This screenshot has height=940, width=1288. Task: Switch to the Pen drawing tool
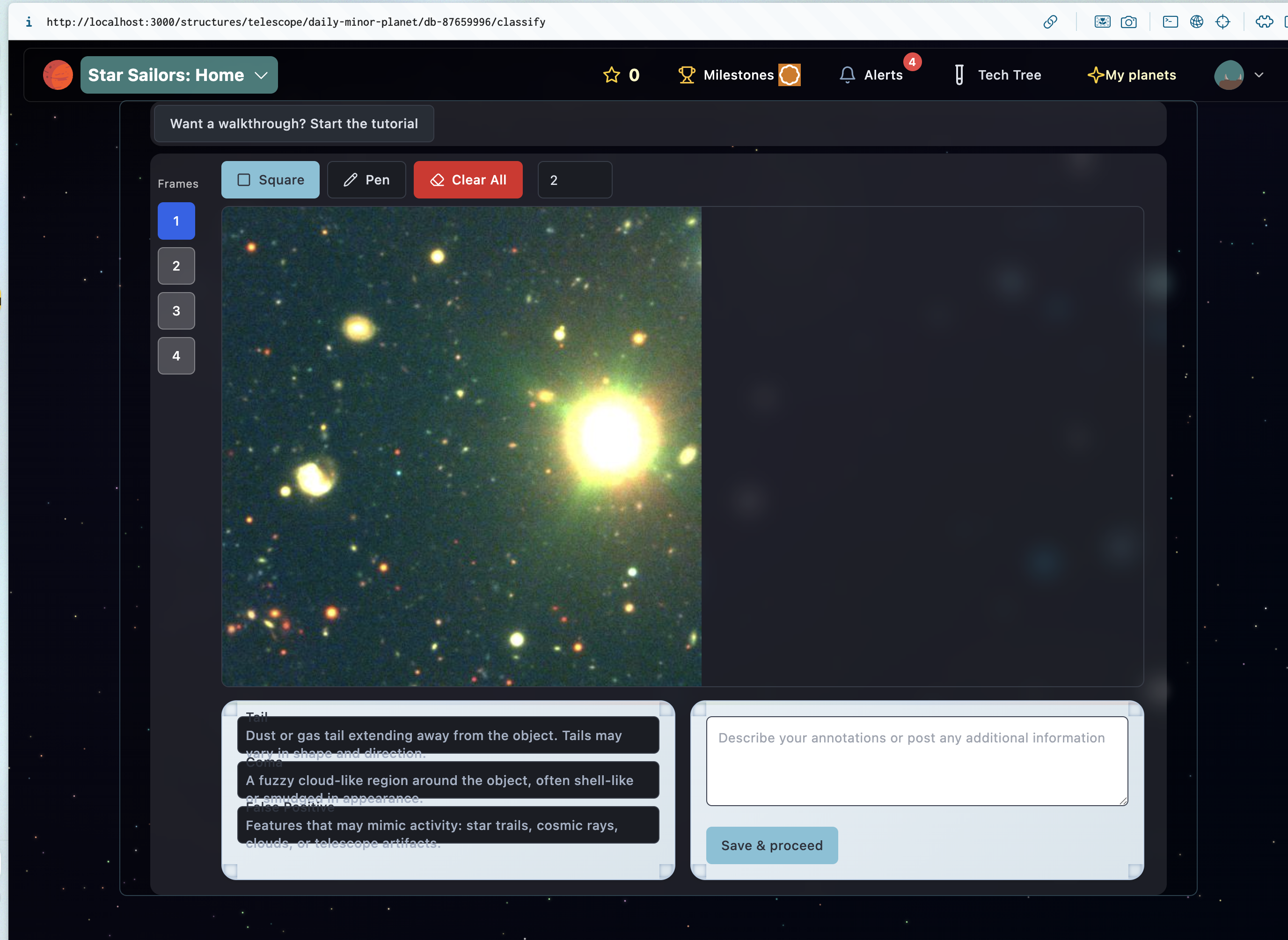[x=366, y=180]
